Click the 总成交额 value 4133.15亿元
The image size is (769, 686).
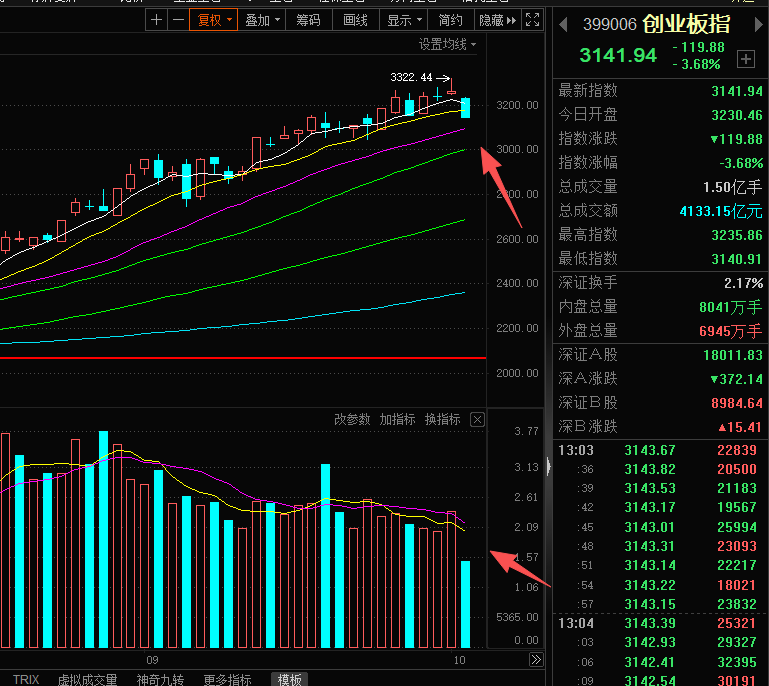pyautogui.click(x=721, y=211)
